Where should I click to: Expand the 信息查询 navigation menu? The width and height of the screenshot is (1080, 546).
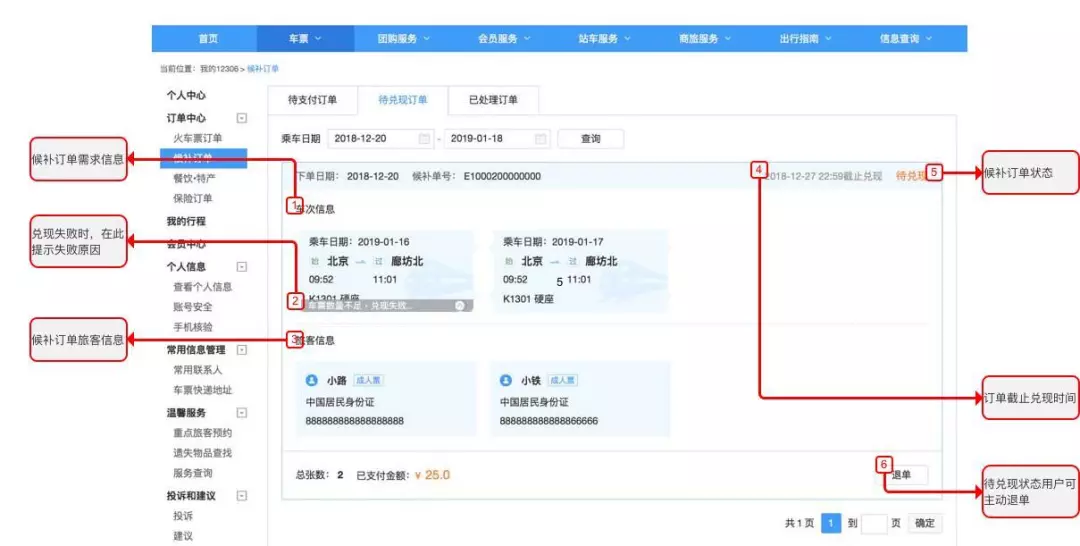point(905,39)
